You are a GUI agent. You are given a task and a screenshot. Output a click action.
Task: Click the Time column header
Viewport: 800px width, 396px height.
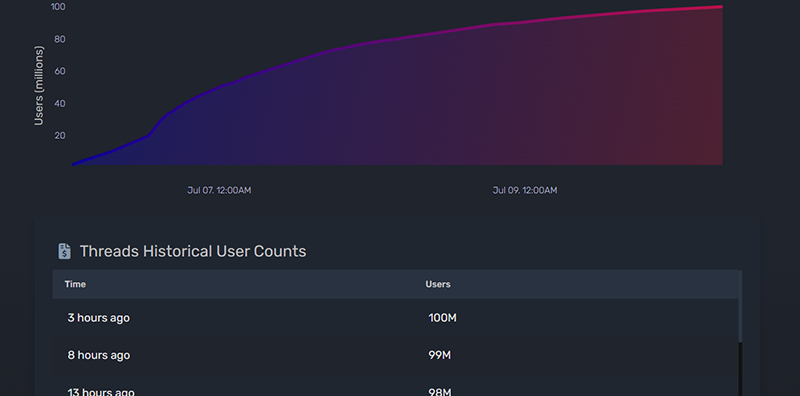point(75,284)
